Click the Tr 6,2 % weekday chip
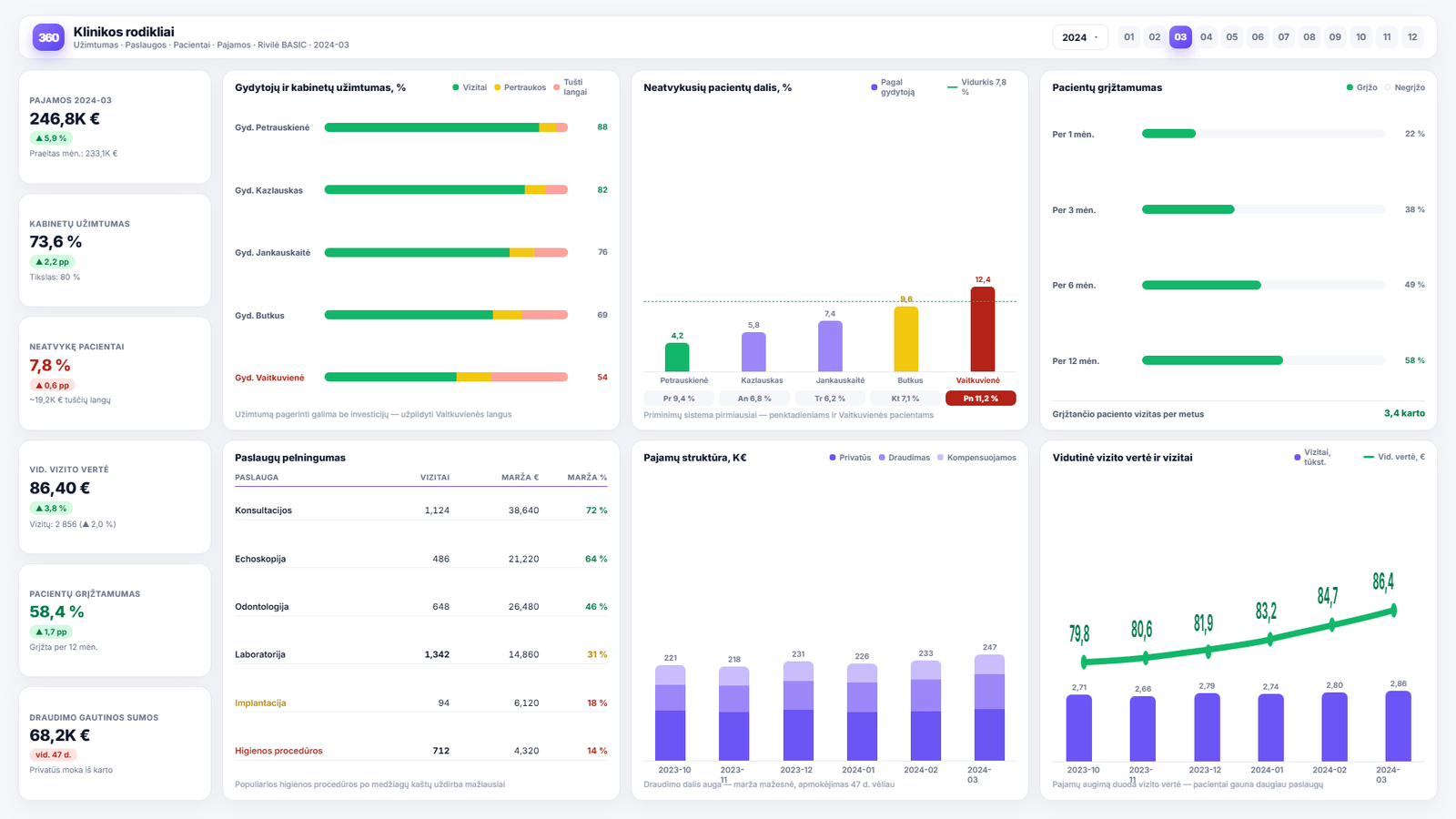The width and height of the screenshot is (1456, 819). pos(830,399)
